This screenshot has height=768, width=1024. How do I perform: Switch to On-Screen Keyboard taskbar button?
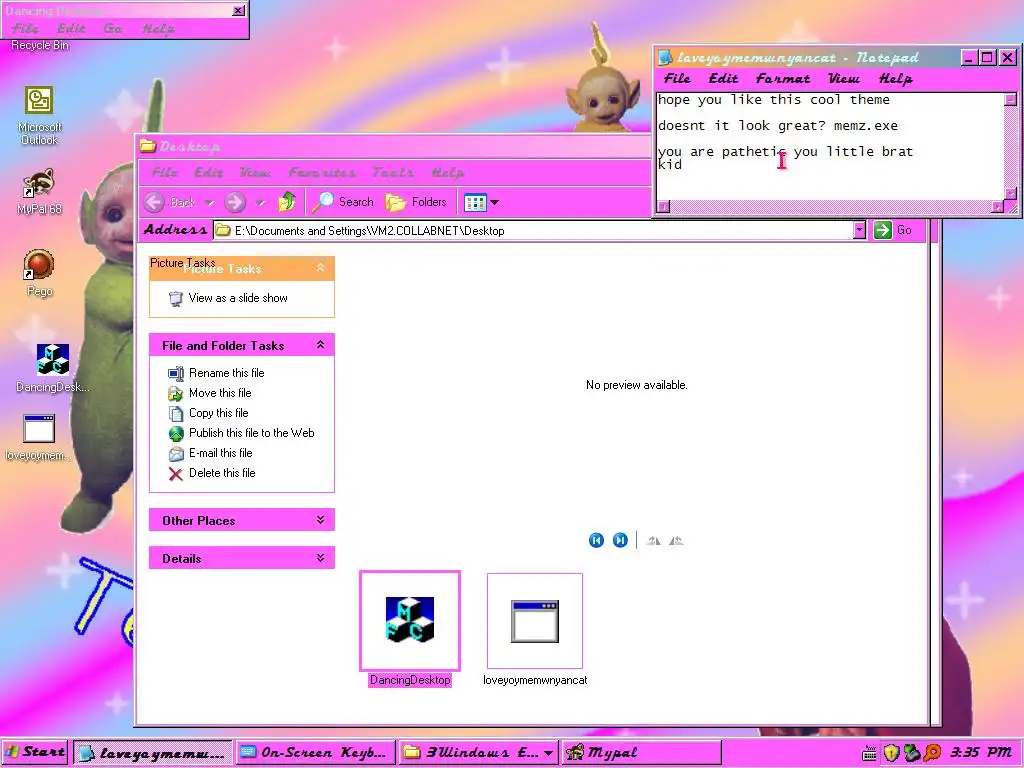click(315, 752)
